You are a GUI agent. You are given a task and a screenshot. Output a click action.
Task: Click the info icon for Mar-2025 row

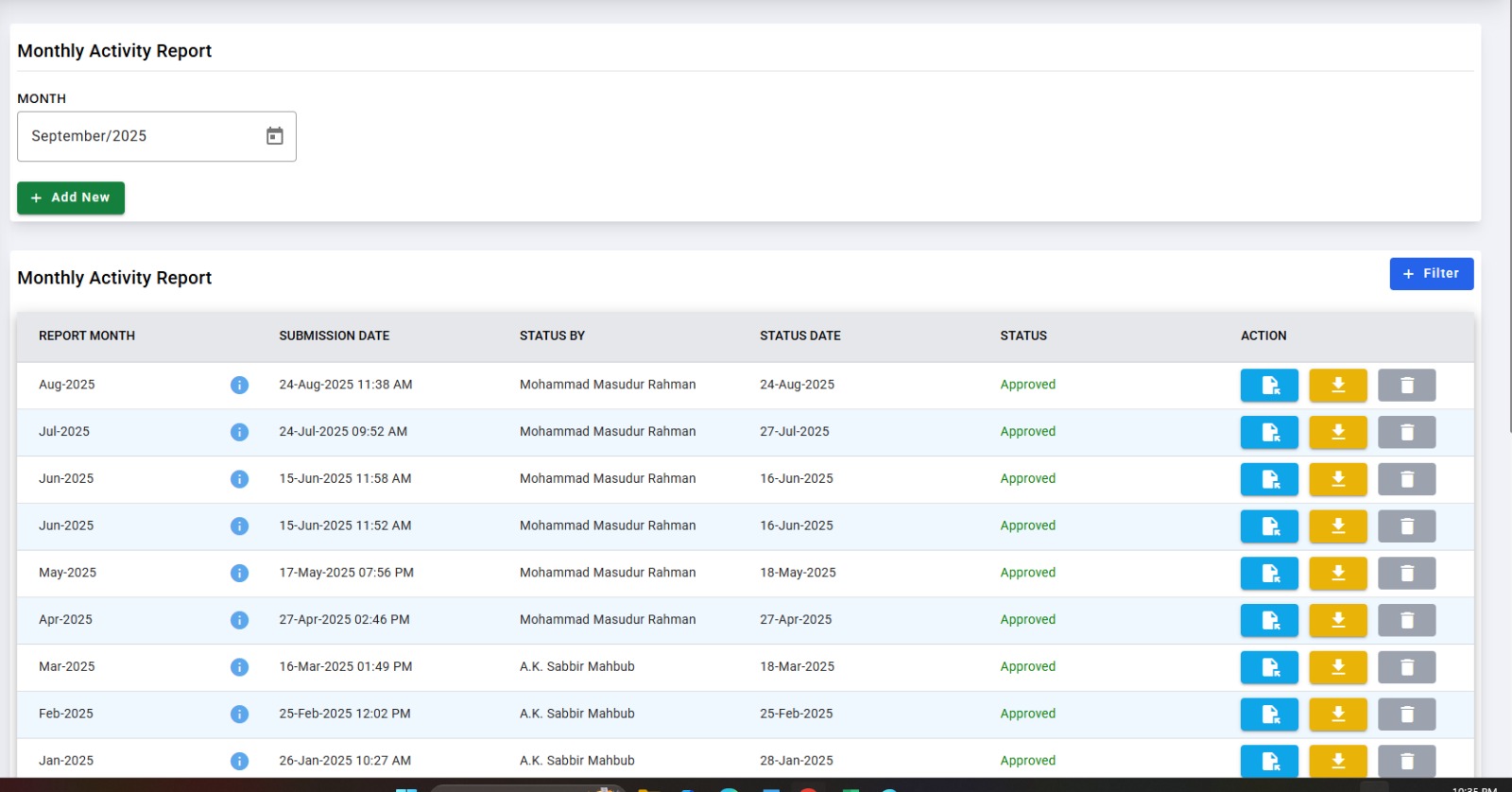point(239,667)
